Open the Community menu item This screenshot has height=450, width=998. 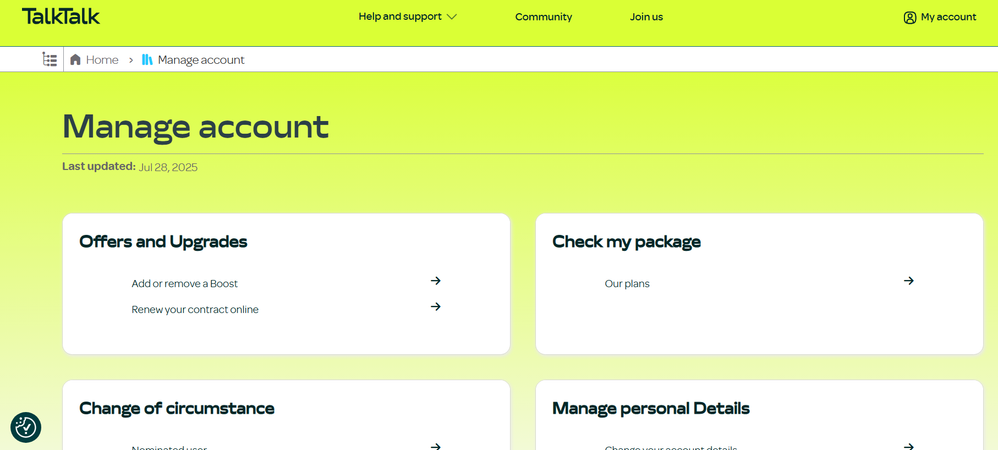(x=544, y=17)
